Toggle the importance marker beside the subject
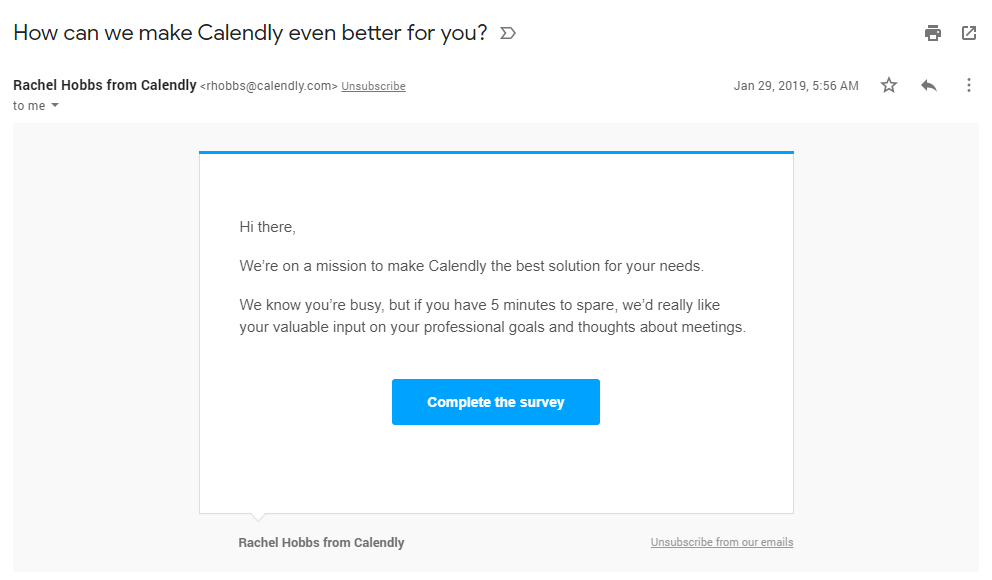Screen dimensions: 992x580 [x=508, y=34]
